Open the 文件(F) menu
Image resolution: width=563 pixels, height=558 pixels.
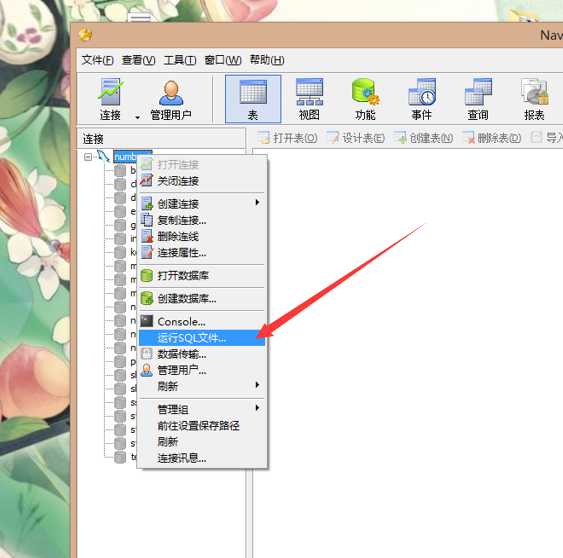pyautogui.click(x=97, y=60)
